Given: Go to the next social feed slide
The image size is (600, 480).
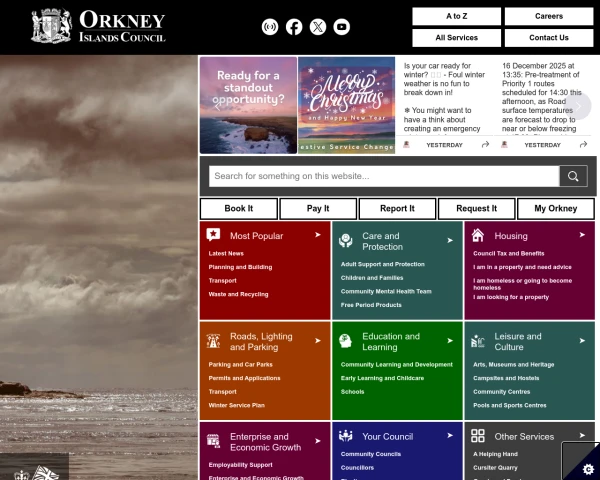Looking at the screenshot, I should tap(578, 106).
